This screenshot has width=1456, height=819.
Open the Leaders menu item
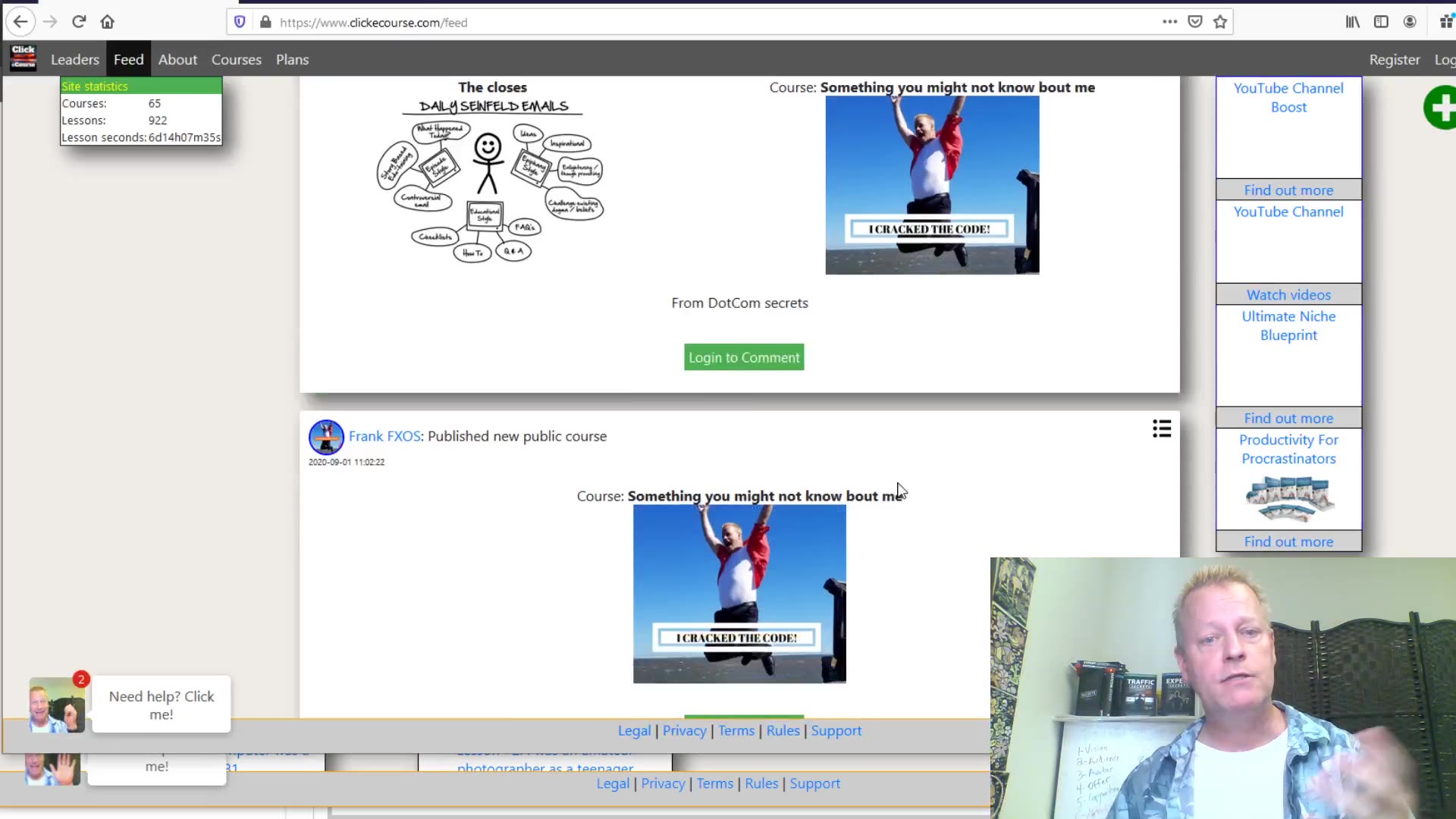pyautogui.click(x=75, y=59)
